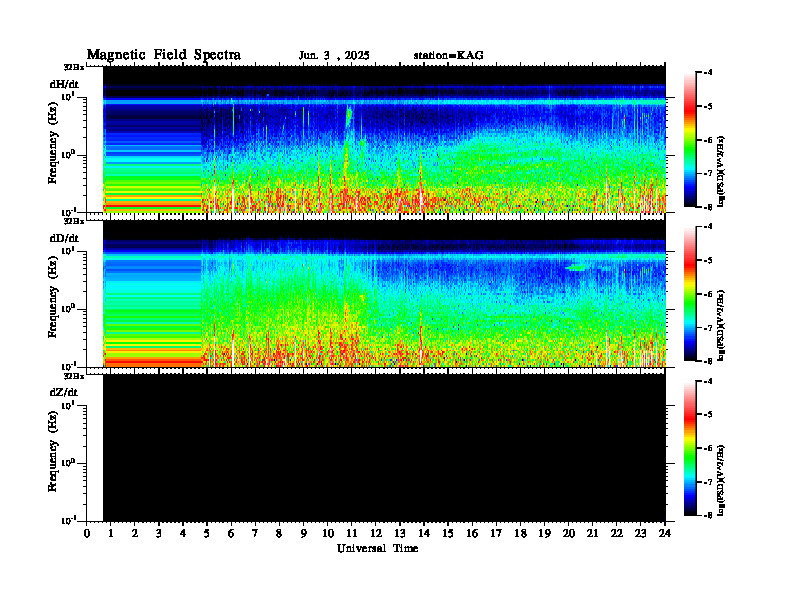Click hour 10 on the time axis
The height and width of the screenshot is (612, 792).
(x=328, y=534)
